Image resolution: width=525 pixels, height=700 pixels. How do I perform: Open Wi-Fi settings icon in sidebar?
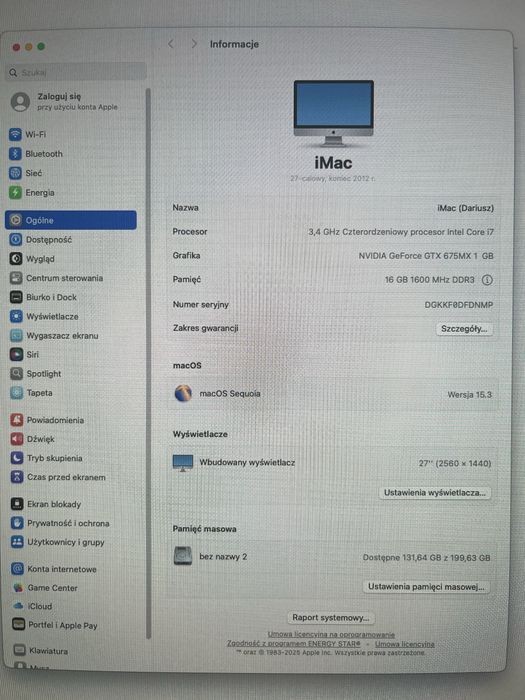15,134
